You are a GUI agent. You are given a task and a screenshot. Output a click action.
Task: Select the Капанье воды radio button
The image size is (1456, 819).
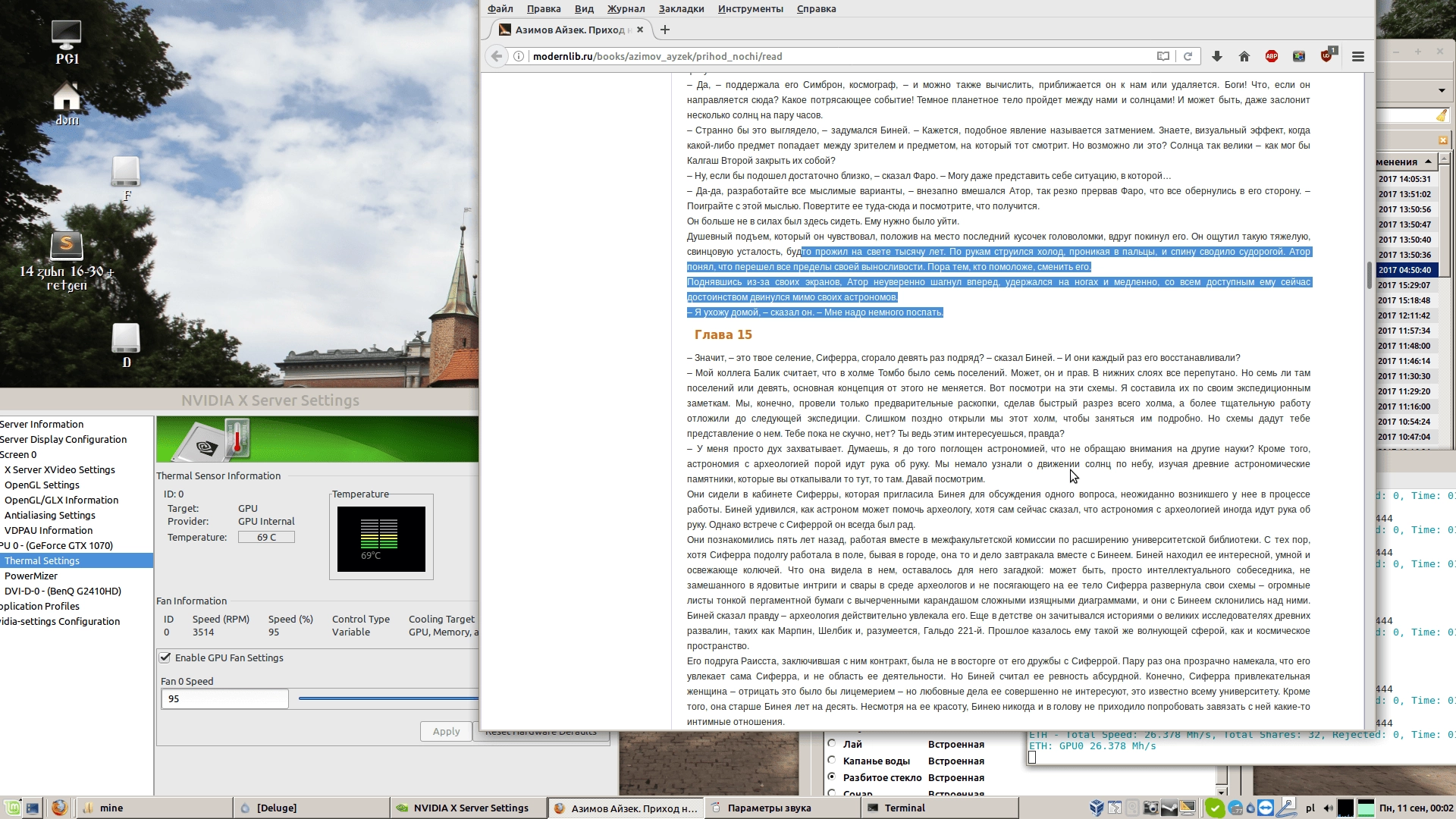[x=832, y=760]
